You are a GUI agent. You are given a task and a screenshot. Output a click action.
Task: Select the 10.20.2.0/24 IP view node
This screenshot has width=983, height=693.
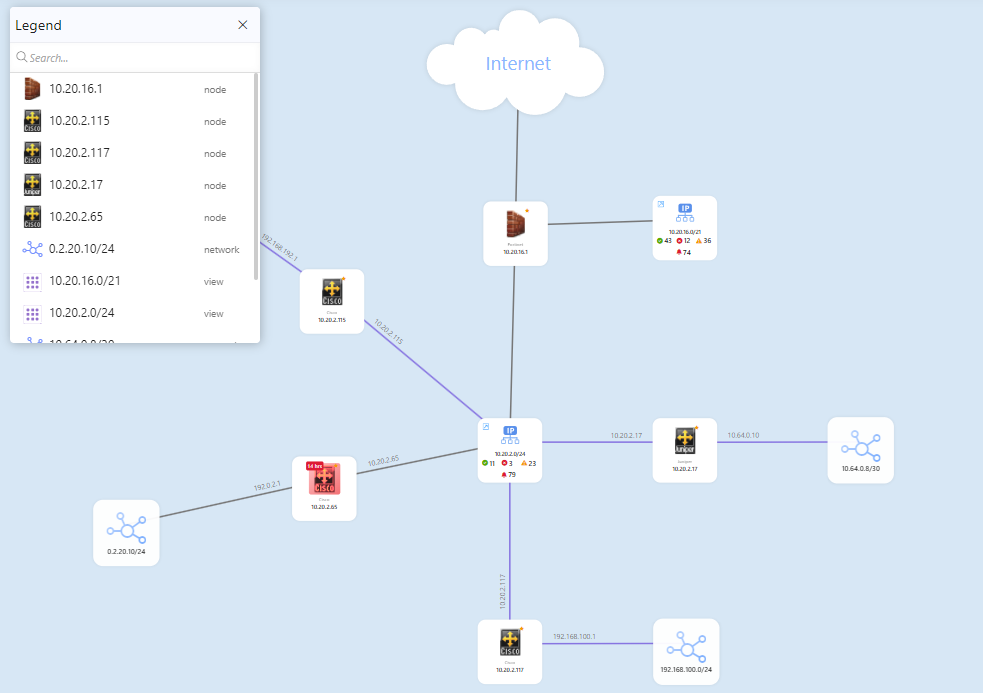pos(510,450)
